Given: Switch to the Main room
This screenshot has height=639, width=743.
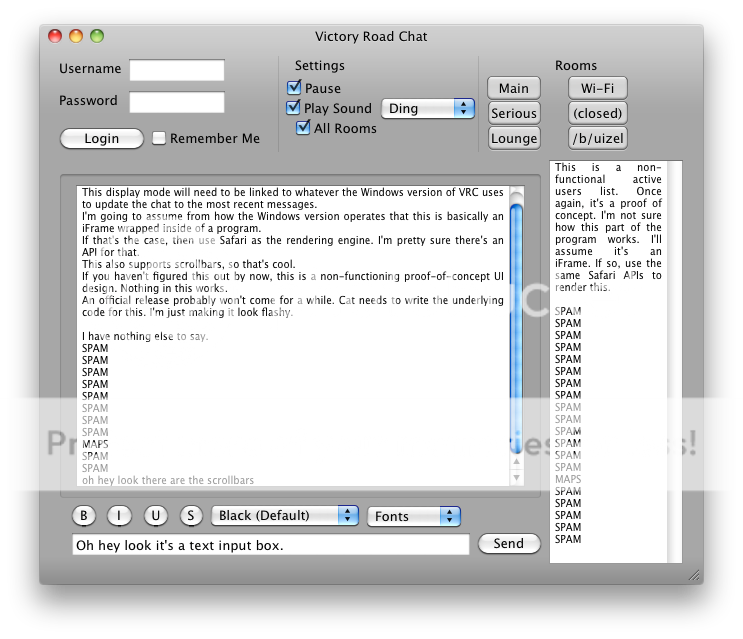Looking at the screenshot, I should click(514, 88).
